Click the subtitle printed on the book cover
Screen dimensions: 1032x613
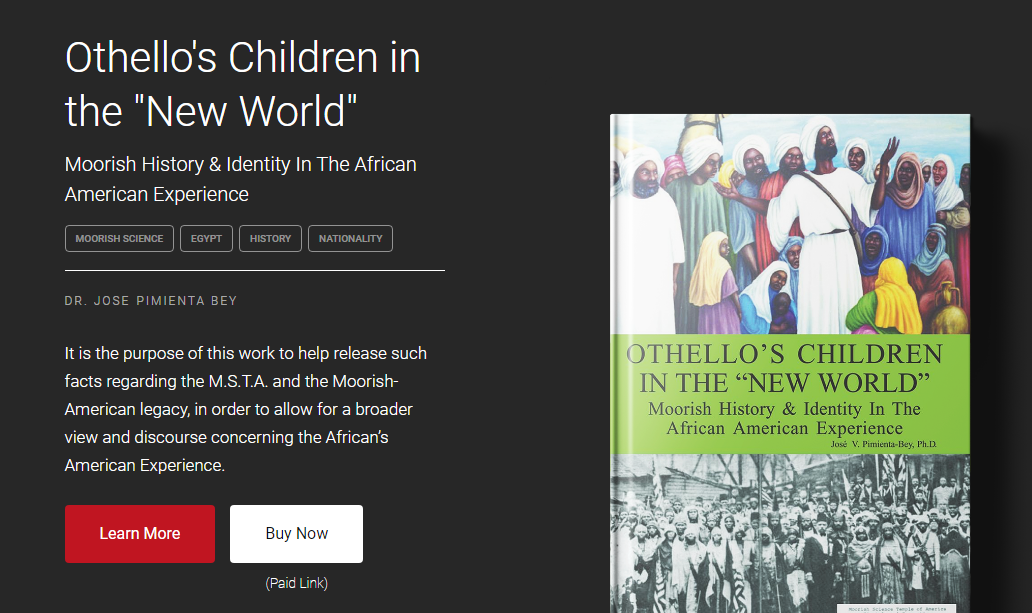pyautogui.click(x=785, y=419)
